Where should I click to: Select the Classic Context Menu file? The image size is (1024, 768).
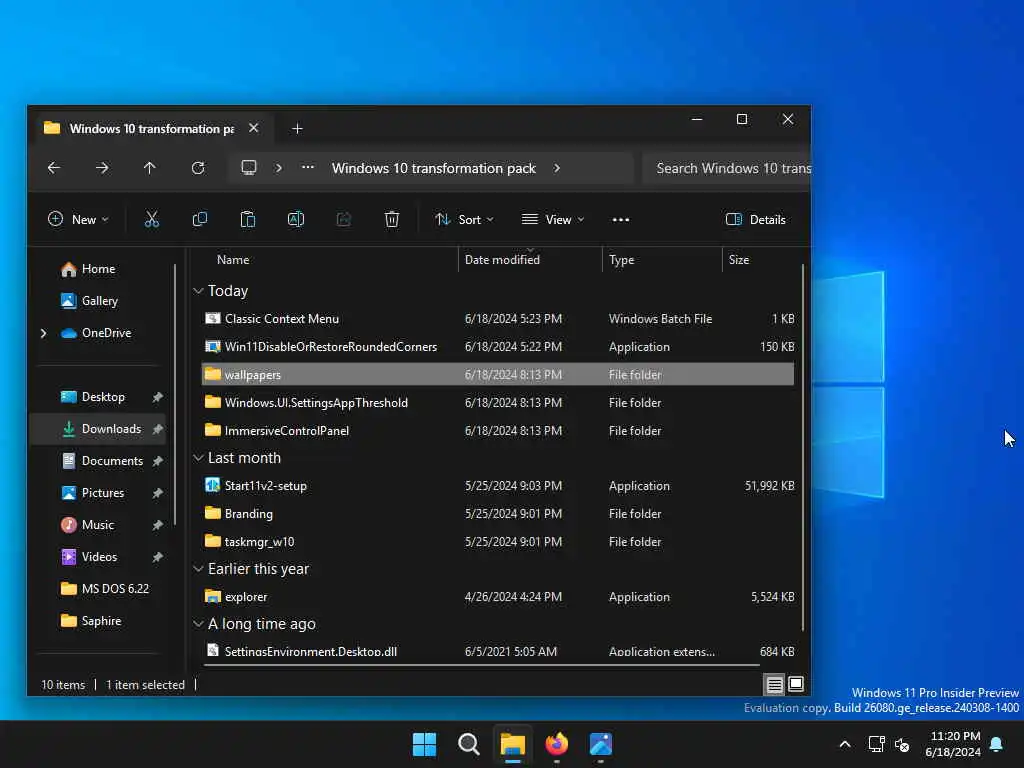click(498, 319)
